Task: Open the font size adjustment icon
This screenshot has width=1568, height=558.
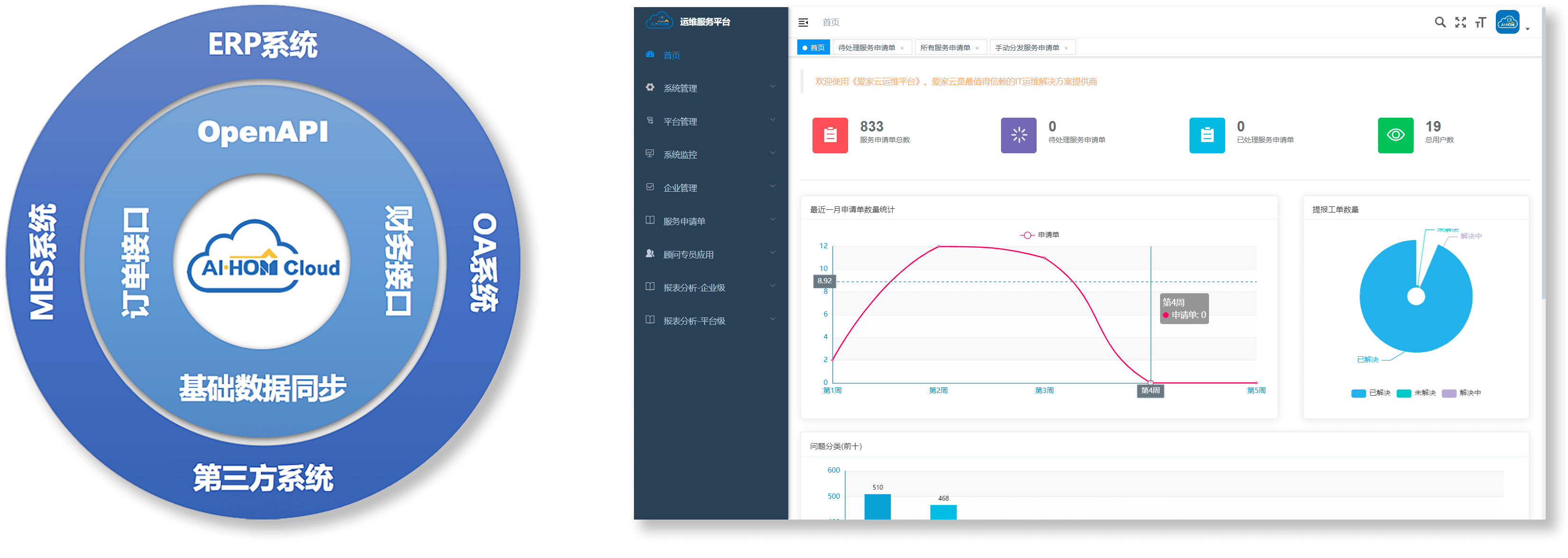Action: tap(1480, 22)
